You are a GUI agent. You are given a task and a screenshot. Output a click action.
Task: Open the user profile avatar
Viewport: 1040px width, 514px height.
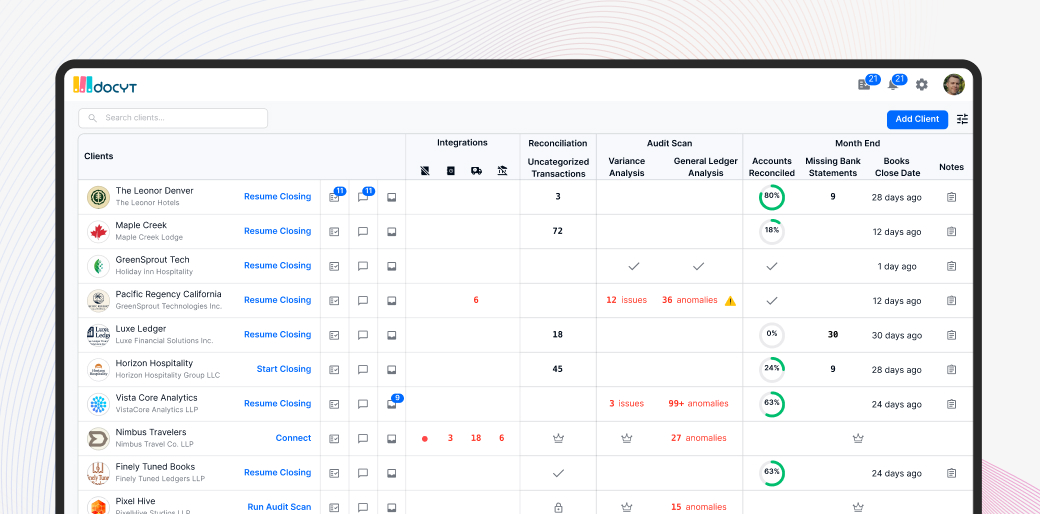[x=953, y=85]
